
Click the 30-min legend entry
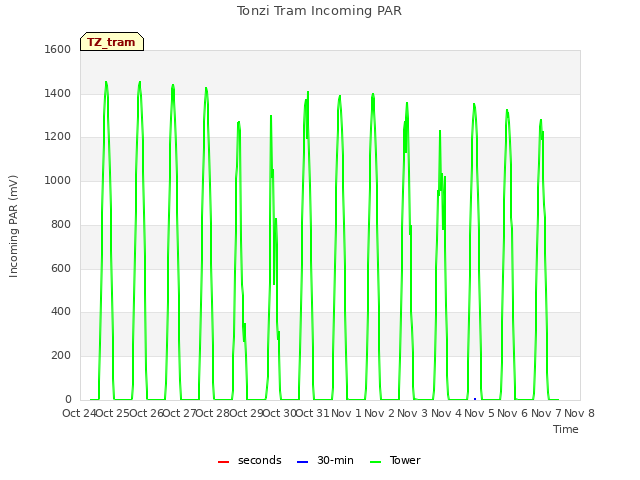[x=325, y=460]
